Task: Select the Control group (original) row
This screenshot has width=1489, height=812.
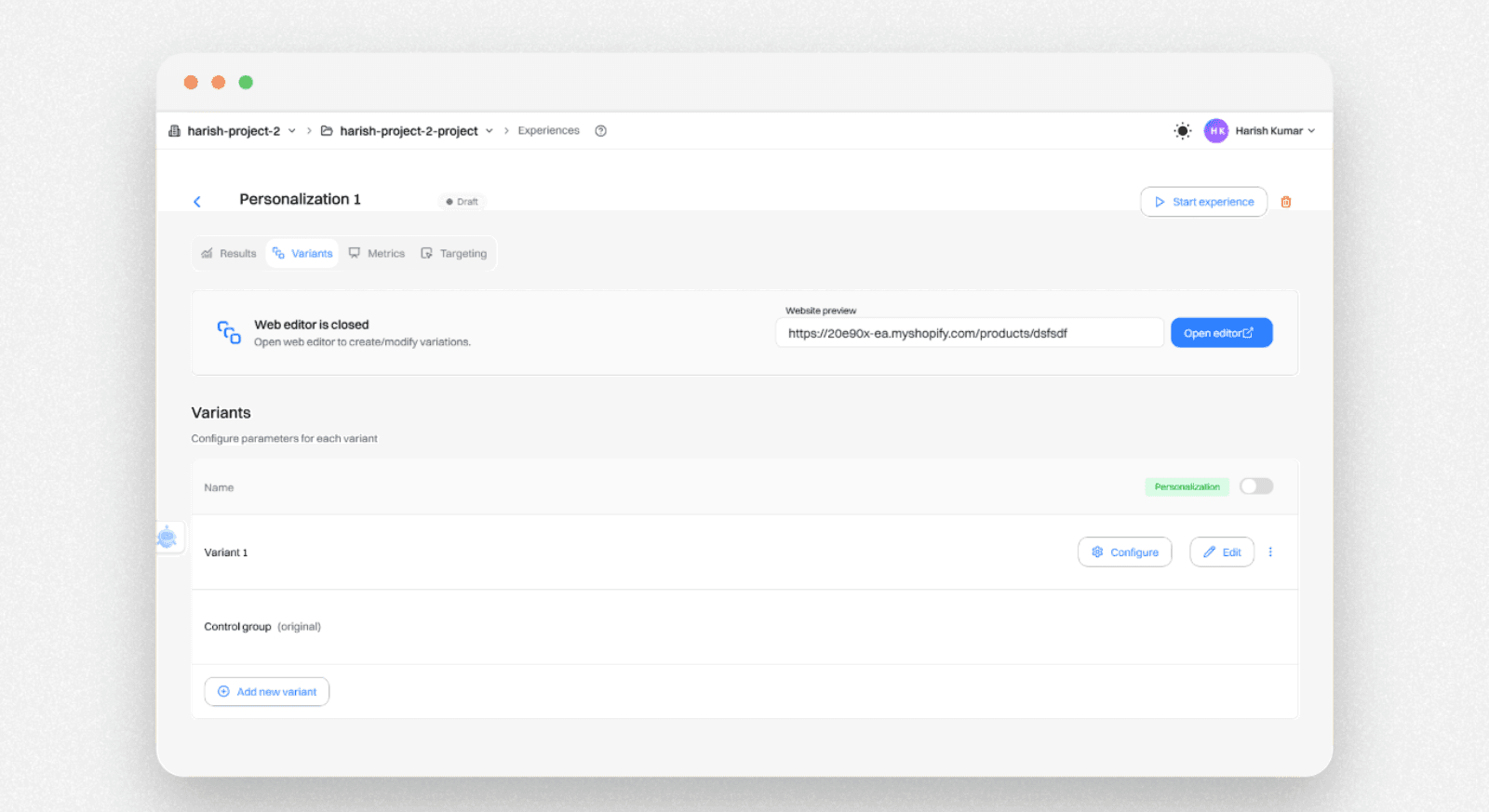Action: pyautogui.click(x=744, y=627)
